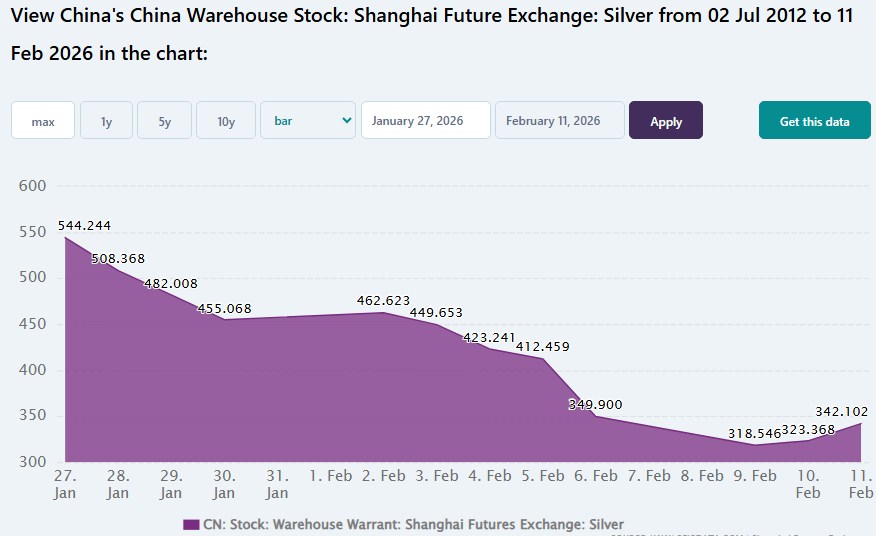The height and width of the screenshot is (536, 876).
Task: Click the February 11, 2026 end date field
Action: click(x=559, y=120)
